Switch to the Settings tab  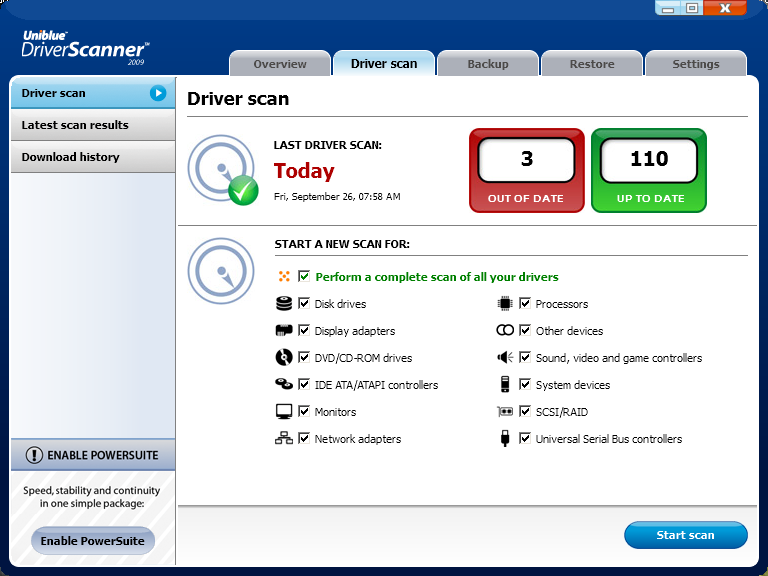point(695,64)
